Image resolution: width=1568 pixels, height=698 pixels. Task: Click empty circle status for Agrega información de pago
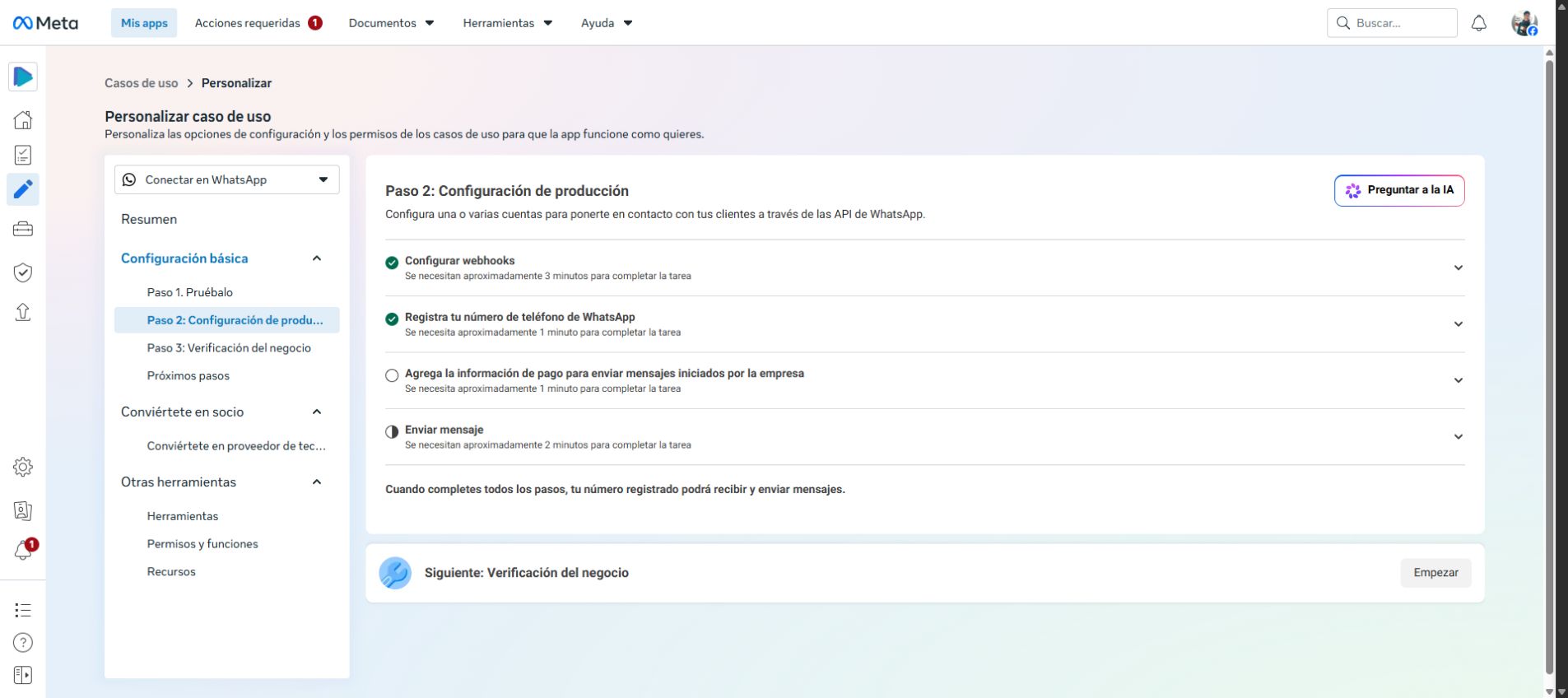(392, 375)
